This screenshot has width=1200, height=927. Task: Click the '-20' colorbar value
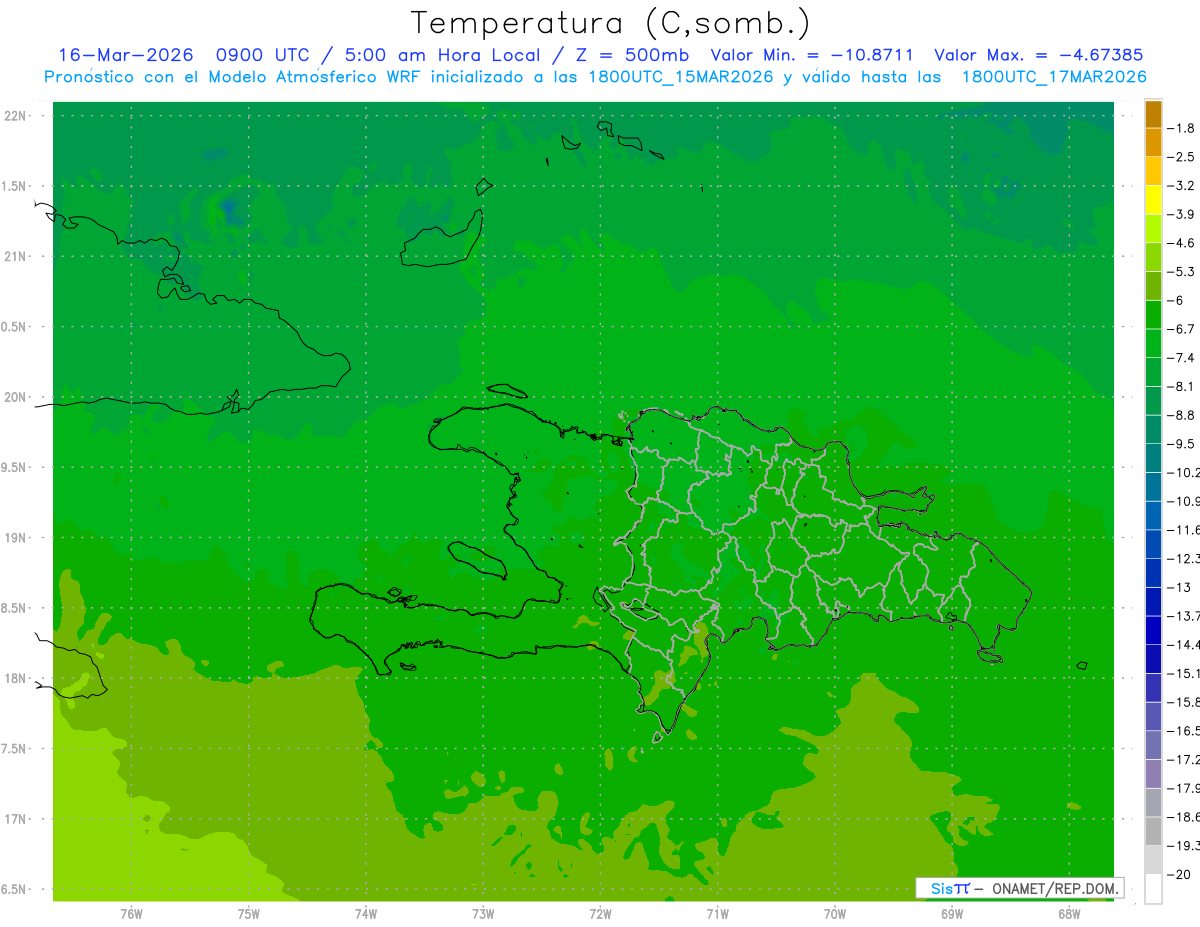tap(1178, 875)
